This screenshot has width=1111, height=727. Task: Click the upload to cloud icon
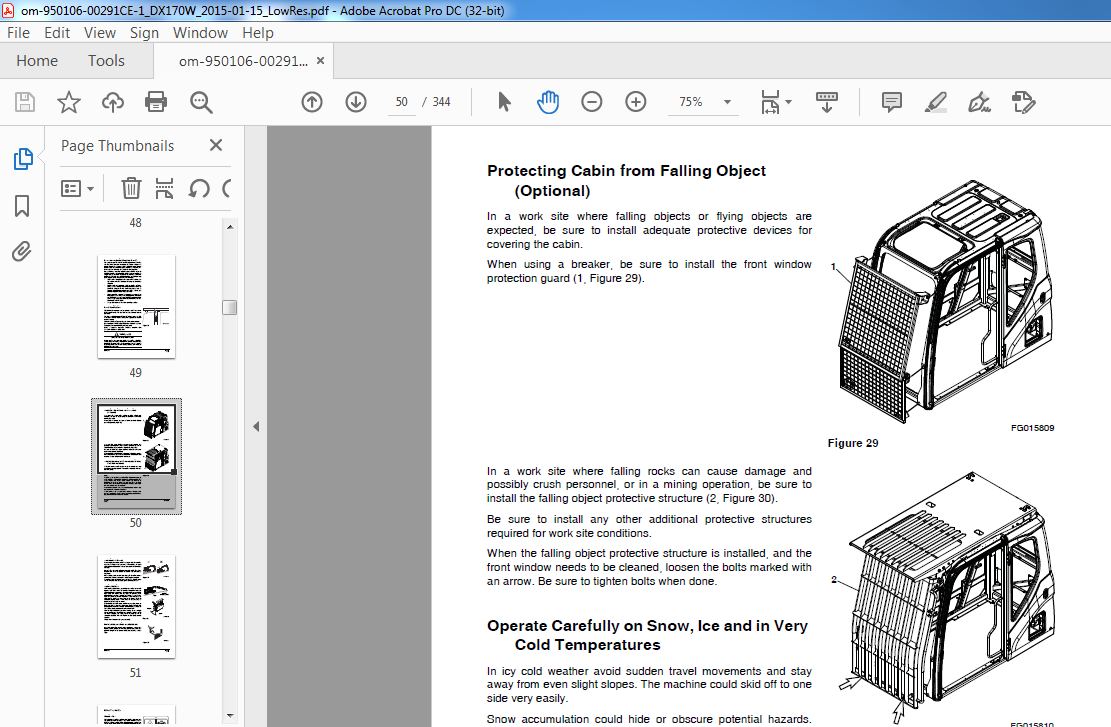[x=113, y=102]
